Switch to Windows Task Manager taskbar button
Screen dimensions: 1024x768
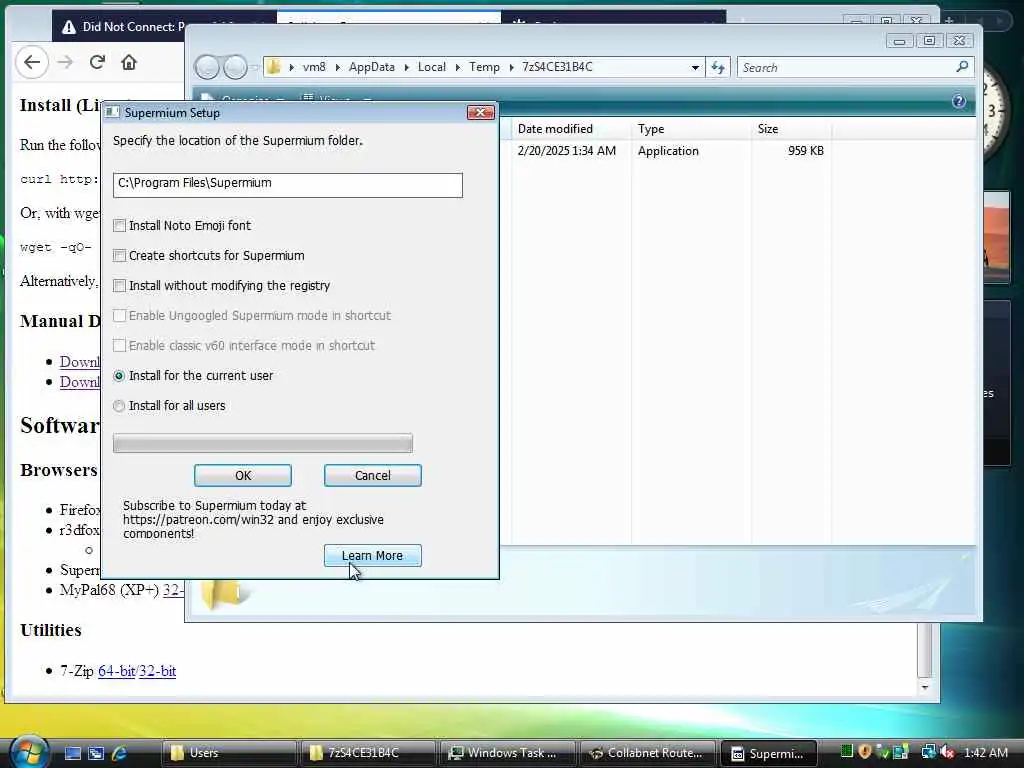point(507,753)
